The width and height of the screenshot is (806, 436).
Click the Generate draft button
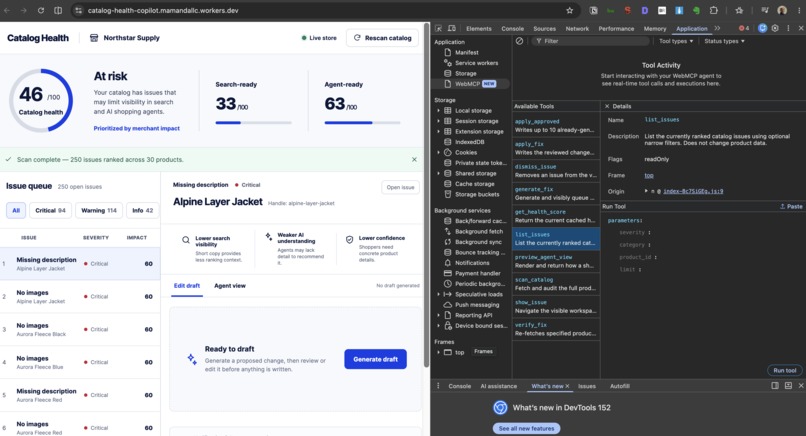pos(375,359)
